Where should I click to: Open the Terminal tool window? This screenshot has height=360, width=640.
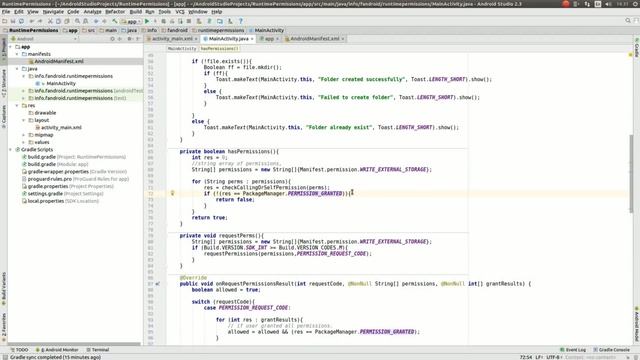(98, 350)
